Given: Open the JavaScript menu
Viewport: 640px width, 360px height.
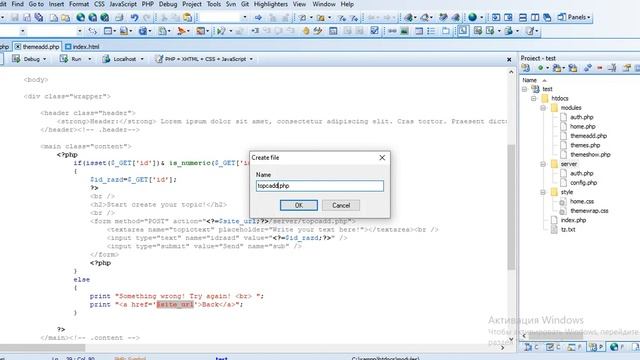Looking at the screenshot, I should coord(123,4).
